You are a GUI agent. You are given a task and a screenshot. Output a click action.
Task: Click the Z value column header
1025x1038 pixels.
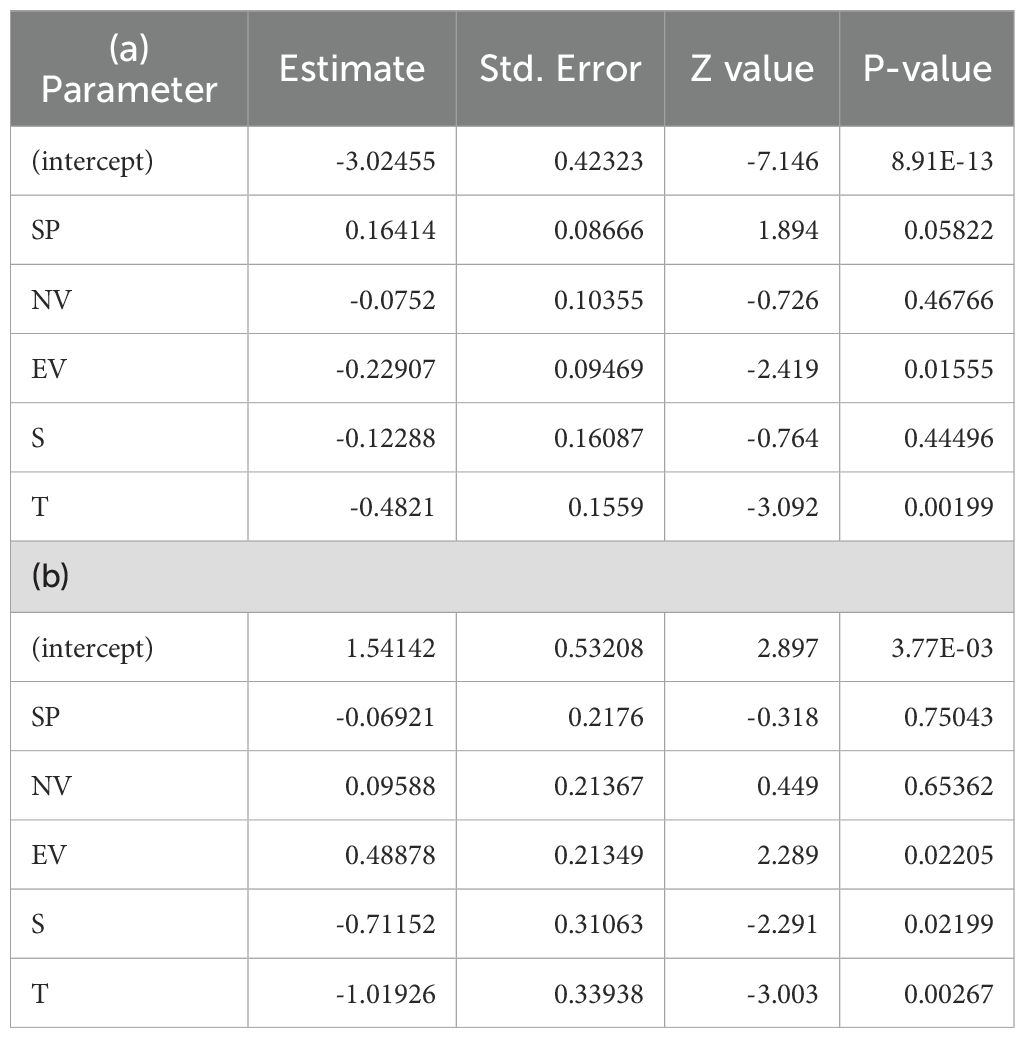pyautogui.click(x=751, y=69)
